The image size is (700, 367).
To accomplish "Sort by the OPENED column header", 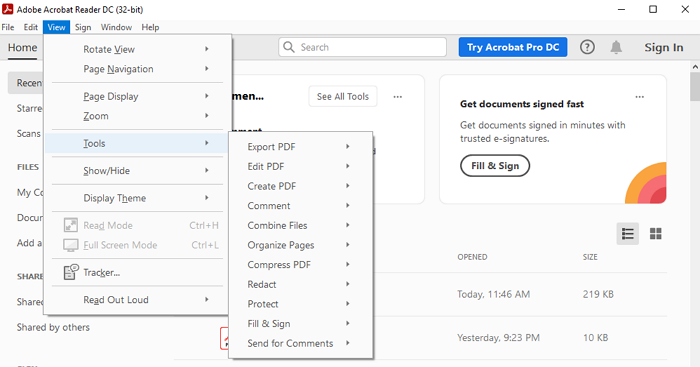I will tap(472, 257).
